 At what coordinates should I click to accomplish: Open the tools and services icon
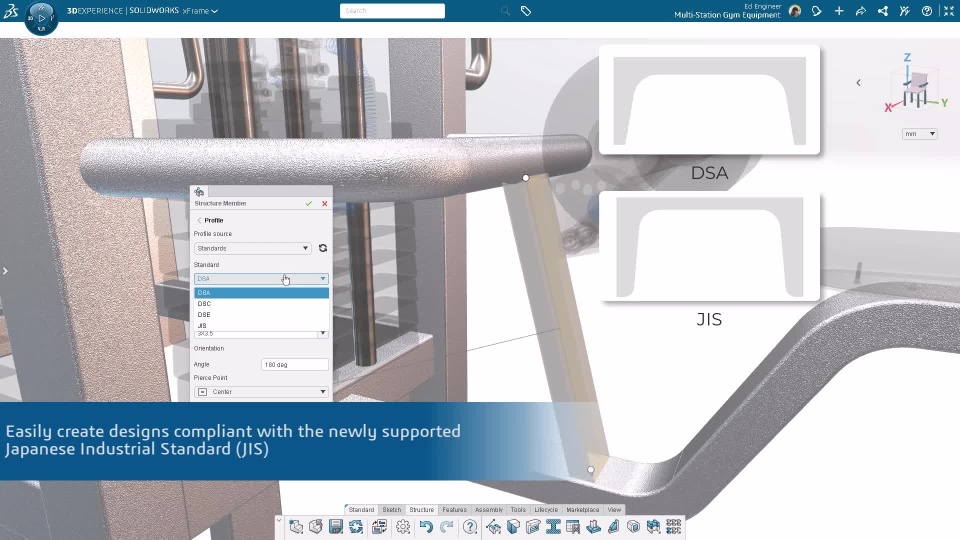click(904, 10)
